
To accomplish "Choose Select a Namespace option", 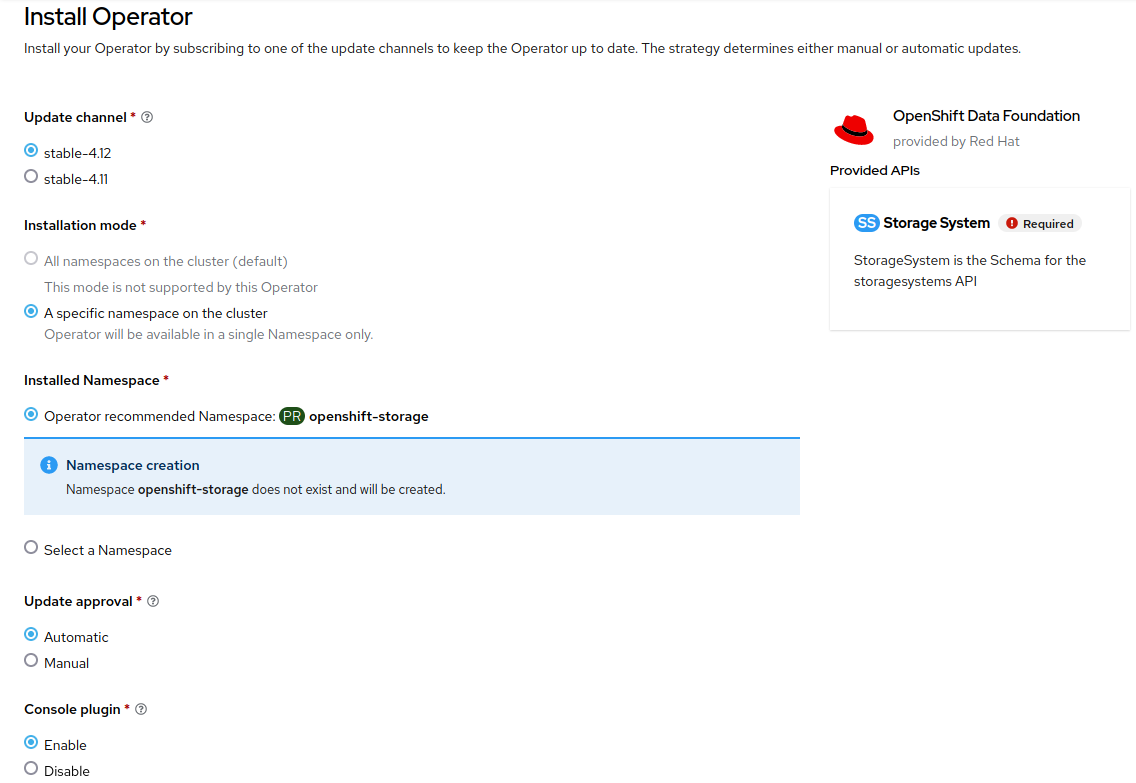I will click(x=30, y=549).
